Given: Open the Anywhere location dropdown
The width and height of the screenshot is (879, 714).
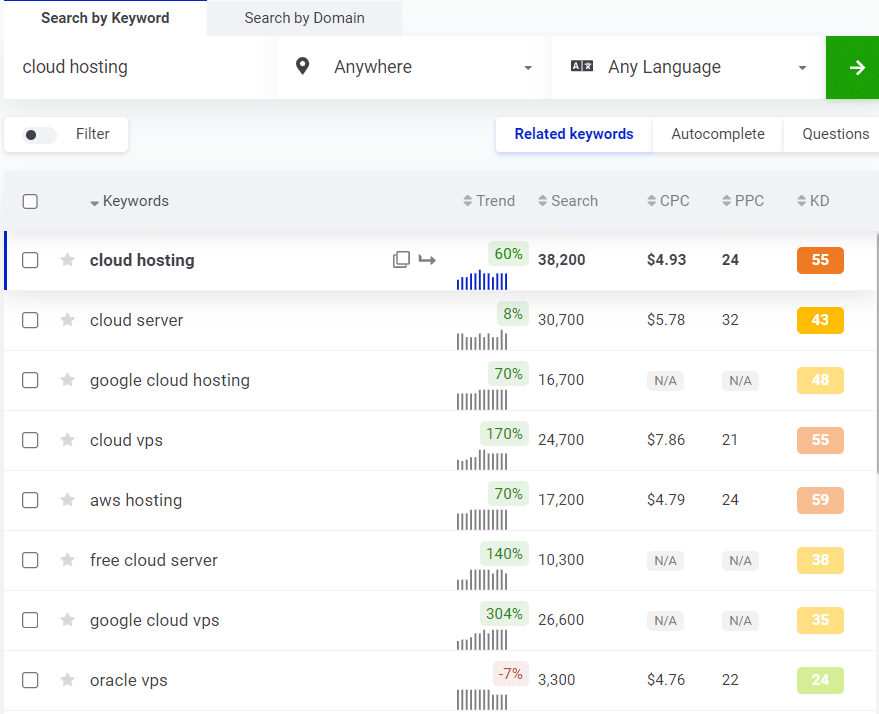Looking at the screenshot, I should (430, 67).
